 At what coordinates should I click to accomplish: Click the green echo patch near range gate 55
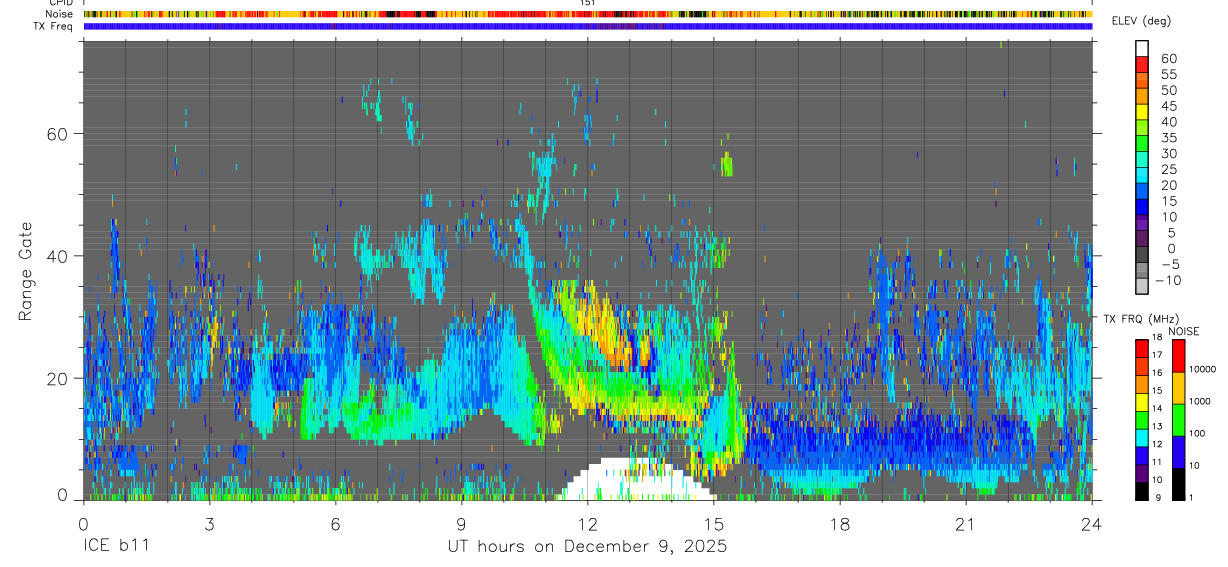(x=727, y=164)
